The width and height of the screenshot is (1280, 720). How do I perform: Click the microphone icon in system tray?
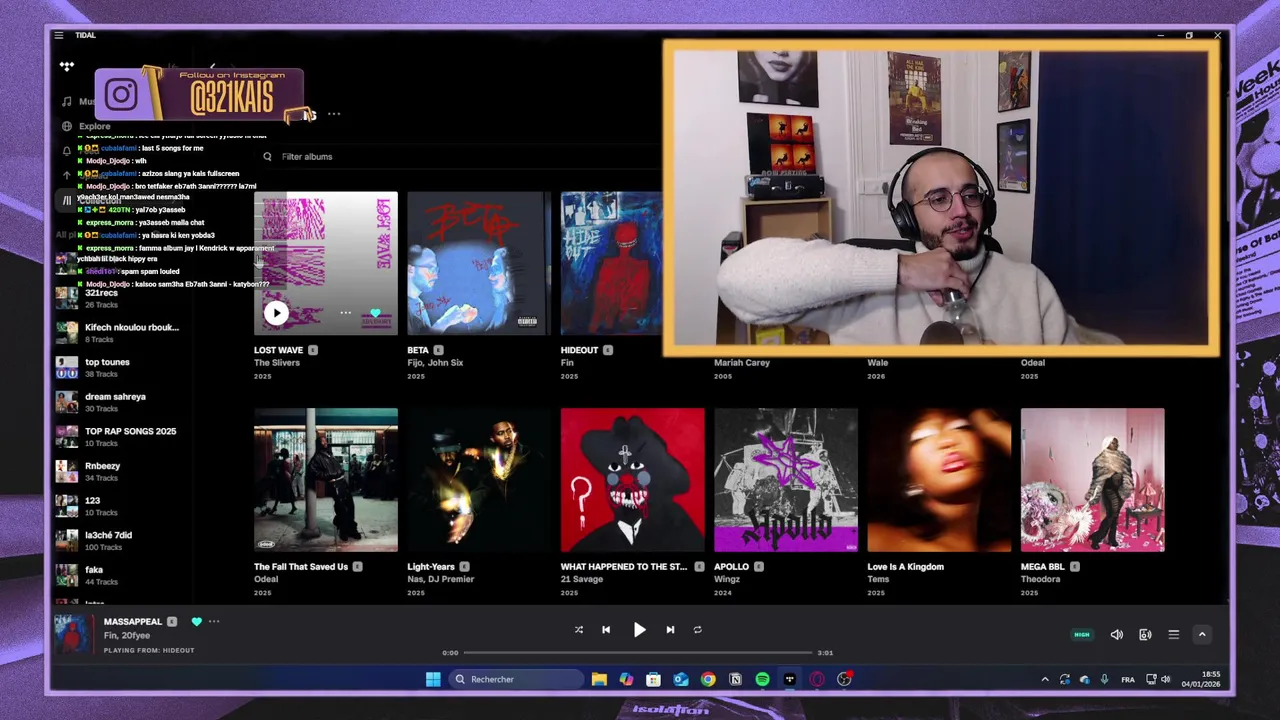pyautogui.click(x=1104, y=680)
